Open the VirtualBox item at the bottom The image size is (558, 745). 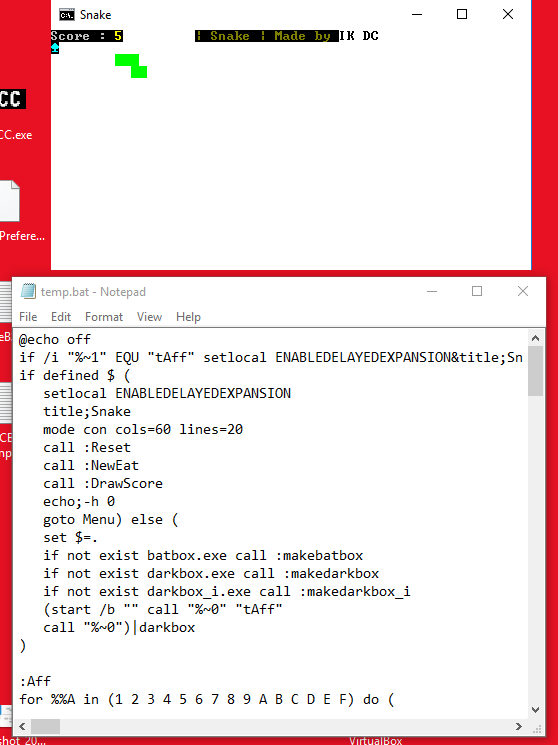tap(375, 740)
